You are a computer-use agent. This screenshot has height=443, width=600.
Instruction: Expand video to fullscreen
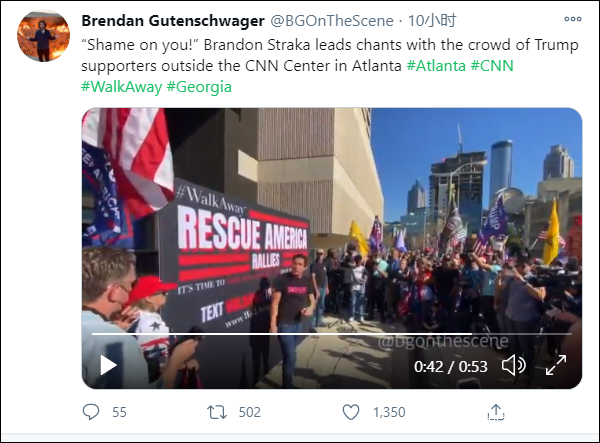(x=556, y=365)
